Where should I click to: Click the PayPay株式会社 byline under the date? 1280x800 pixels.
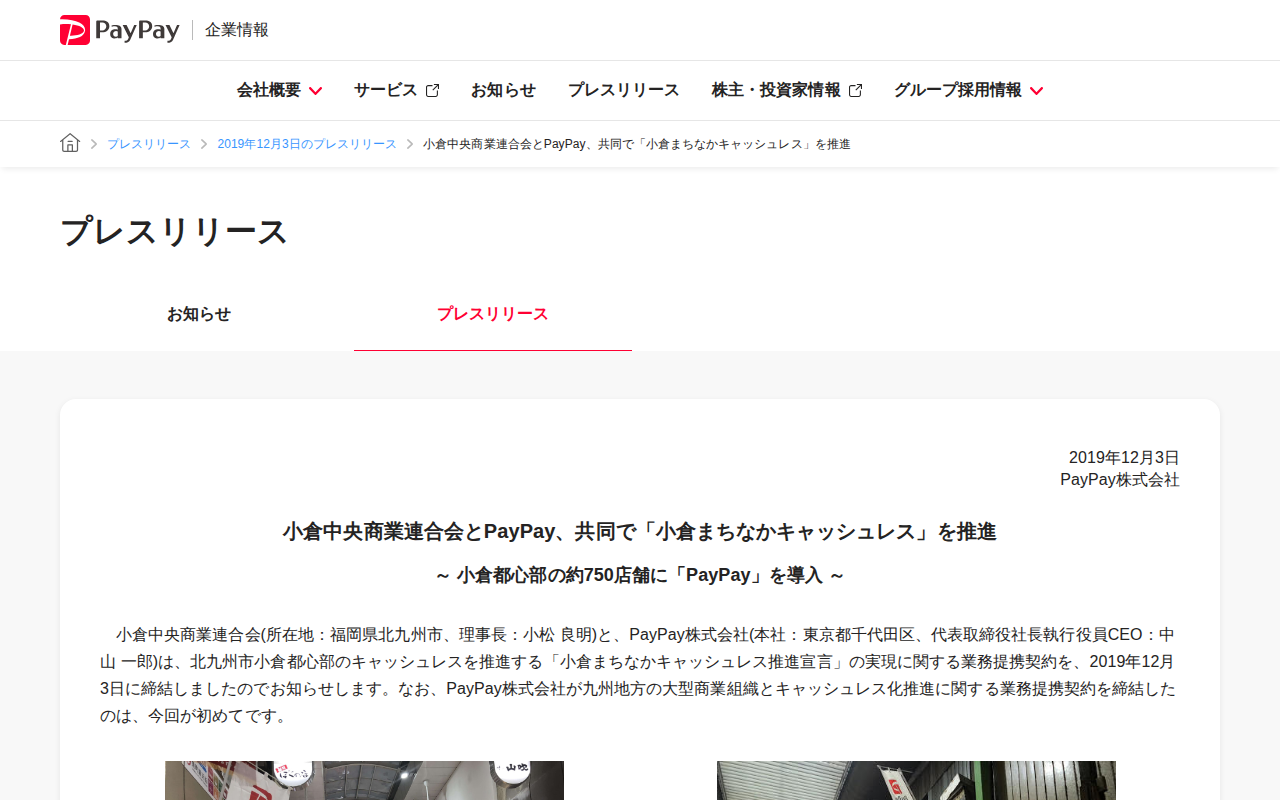[1120, 480]
